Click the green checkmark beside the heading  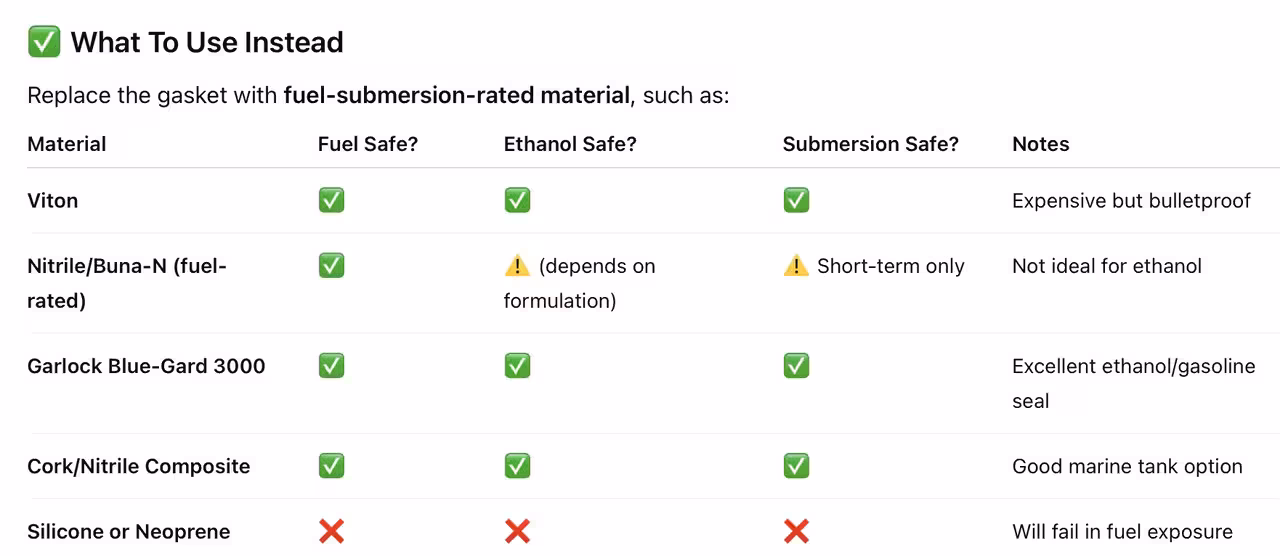44,42
